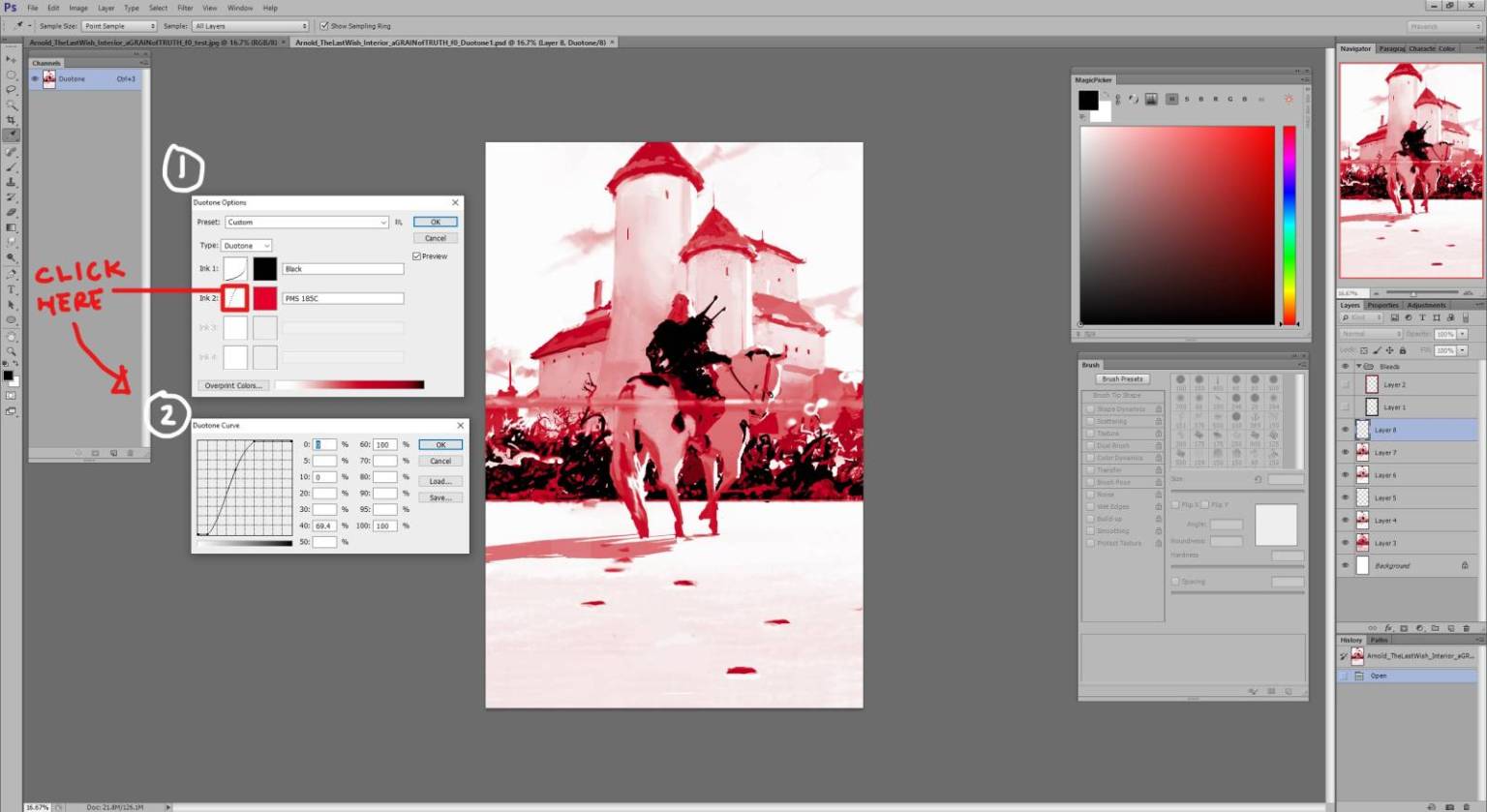This screenshot has height=812, width=1487.
Task: Select the Crop tool in the toolbar
Action: [x=11, y=120]
